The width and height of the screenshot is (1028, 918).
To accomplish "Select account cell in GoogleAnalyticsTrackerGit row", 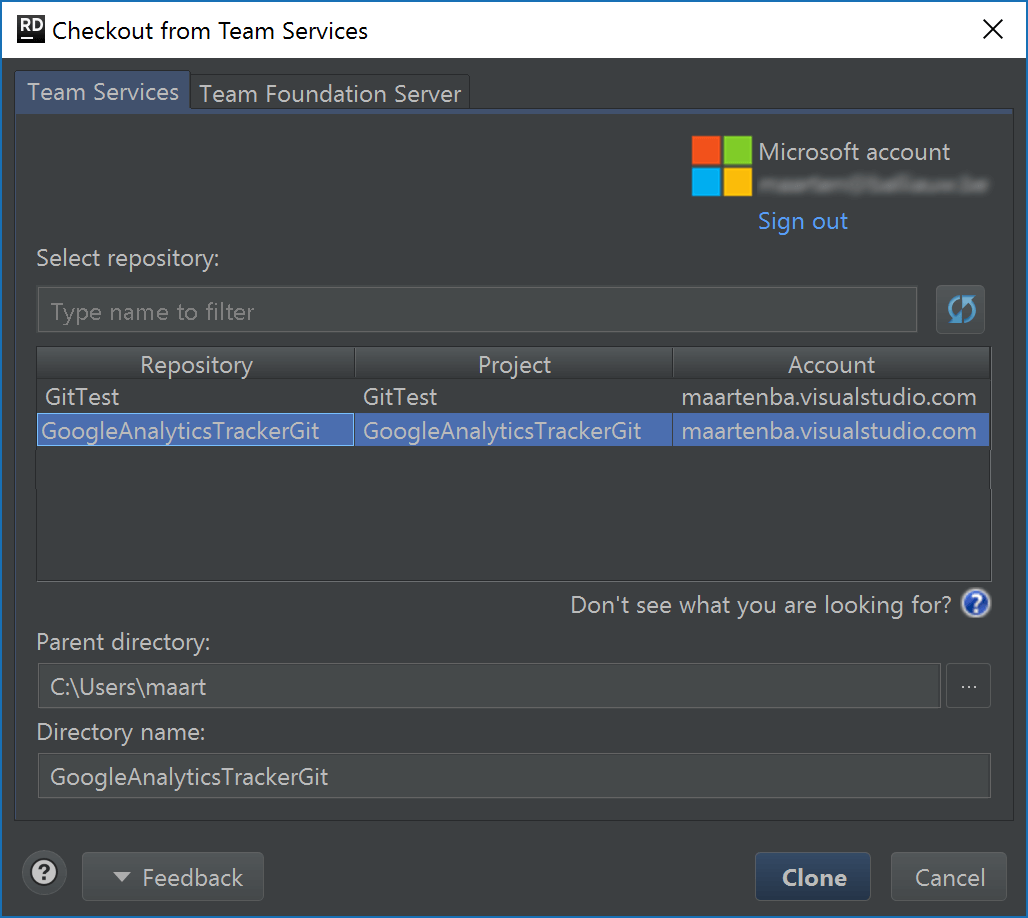I will tap(831, 430).
